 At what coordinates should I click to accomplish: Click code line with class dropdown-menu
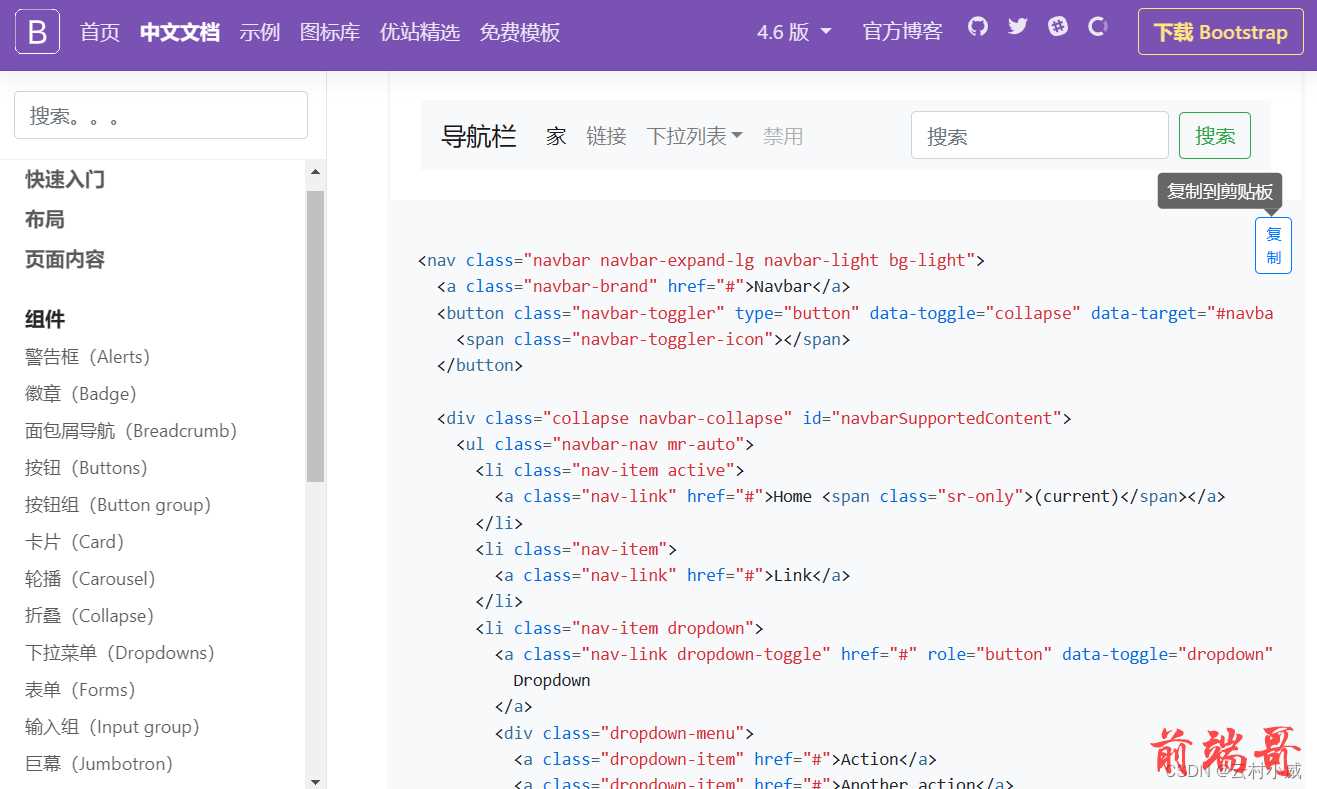[x=624, y=733]
